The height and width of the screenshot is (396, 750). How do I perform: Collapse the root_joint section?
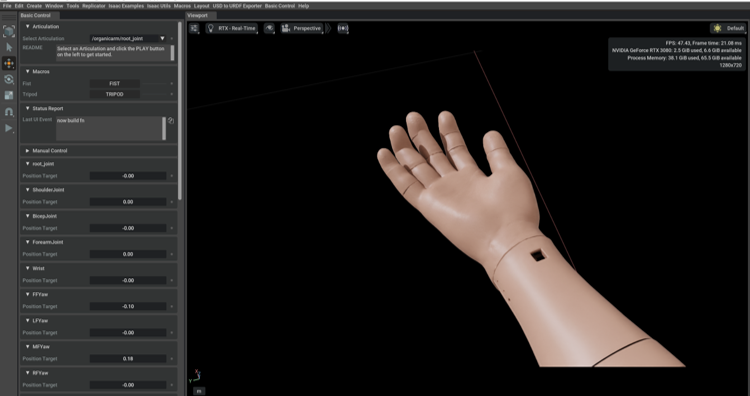[x=28, y=164]
